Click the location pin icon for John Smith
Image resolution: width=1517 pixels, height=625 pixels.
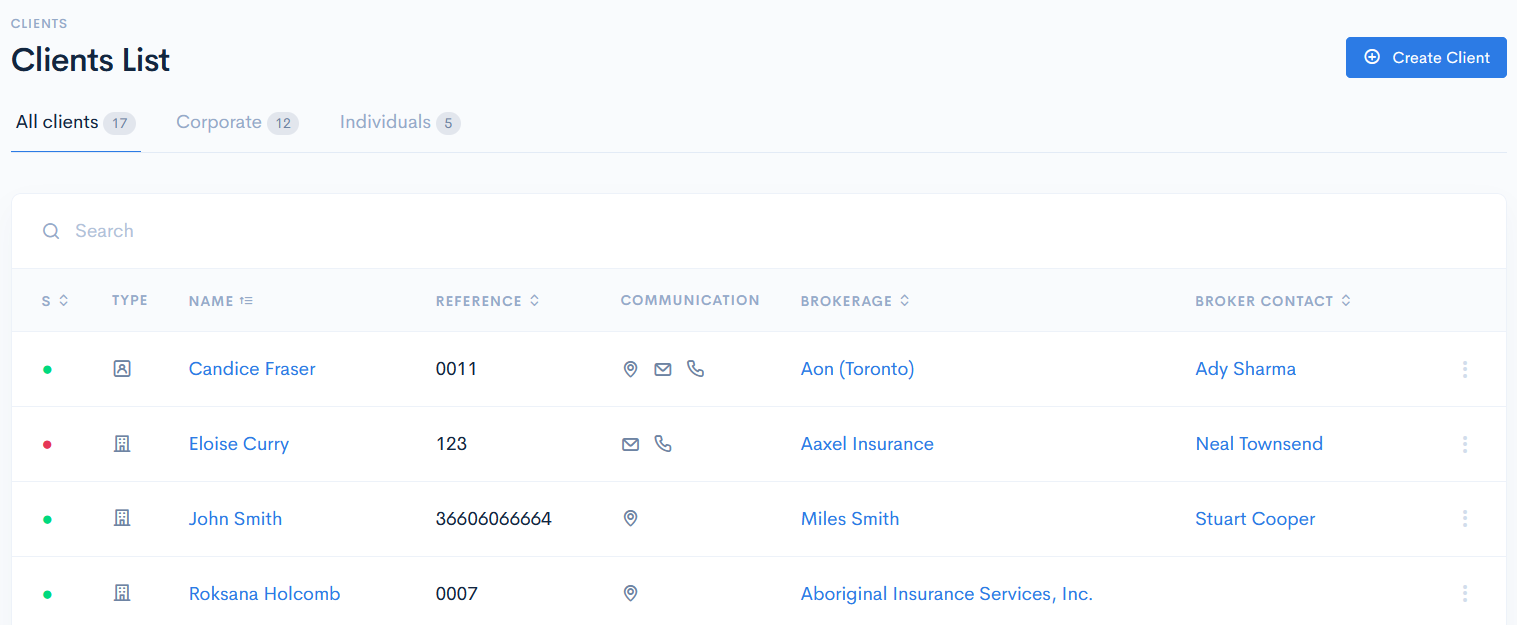click(x=630, y=518)
